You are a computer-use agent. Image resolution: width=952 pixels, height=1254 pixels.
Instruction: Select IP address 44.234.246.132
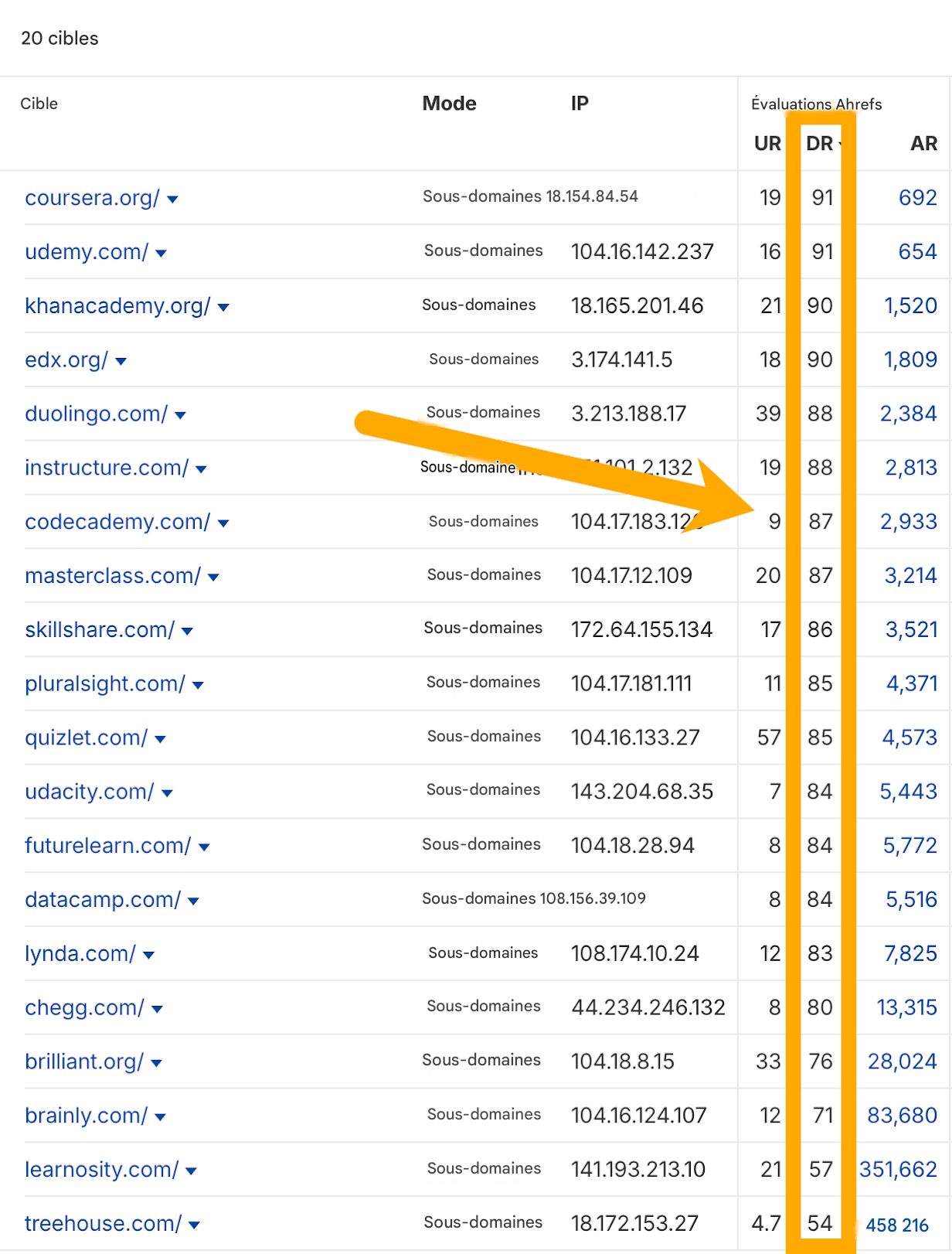tap(648, 1008)
